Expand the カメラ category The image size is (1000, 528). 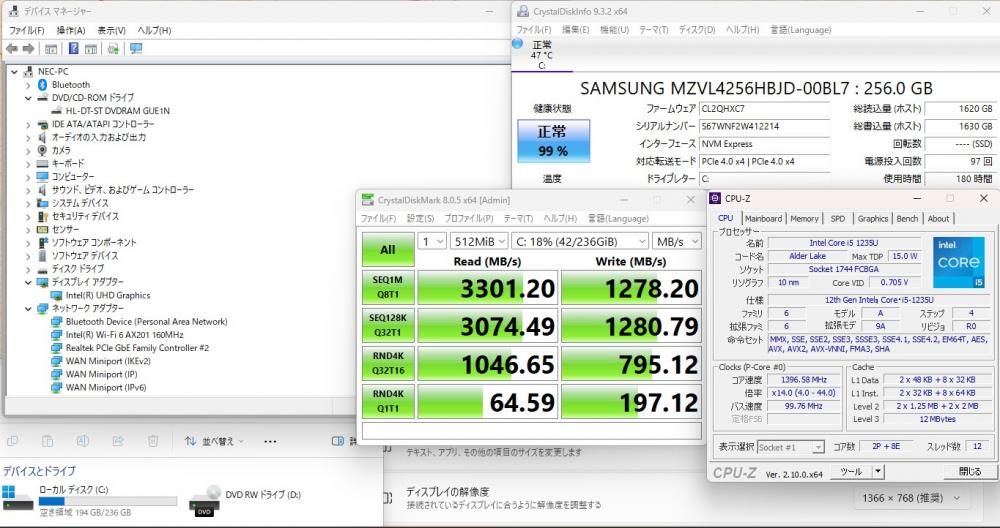28,150
